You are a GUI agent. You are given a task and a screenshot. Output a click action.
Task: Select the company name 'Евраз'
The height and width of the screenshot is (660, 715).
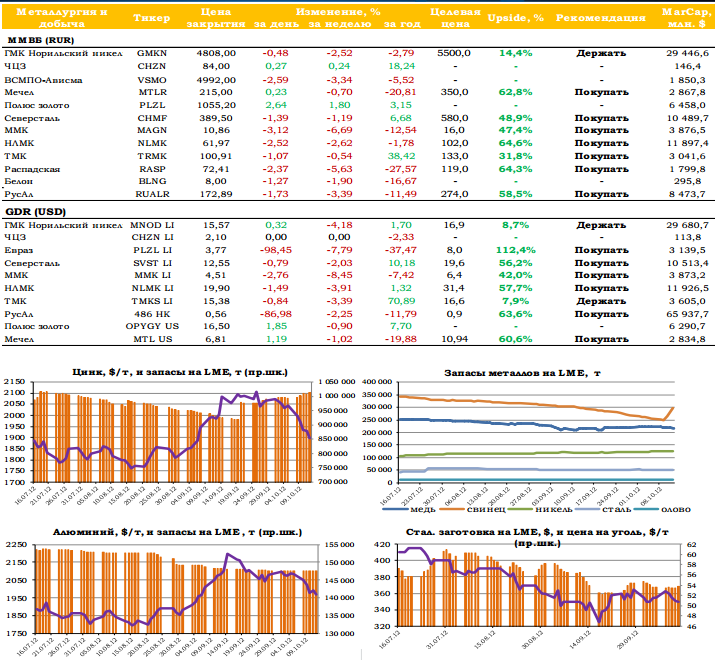coord(19,250)
